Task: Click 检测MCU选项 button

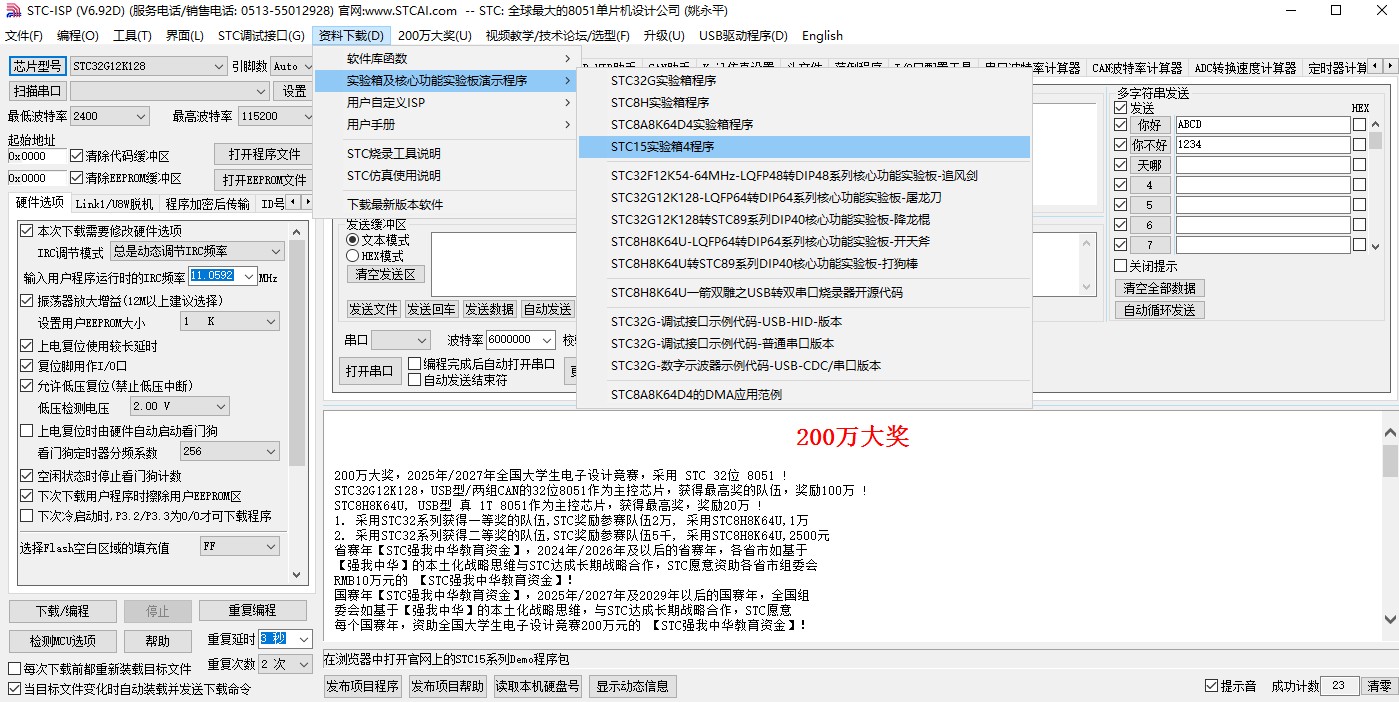Action: tap(62, 641)
